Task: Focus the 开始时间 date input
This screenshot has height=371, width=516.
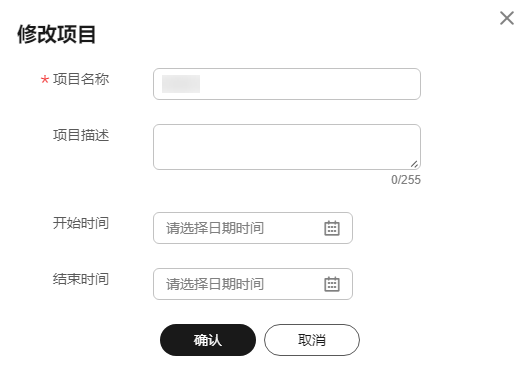Action: coord(253,228)
